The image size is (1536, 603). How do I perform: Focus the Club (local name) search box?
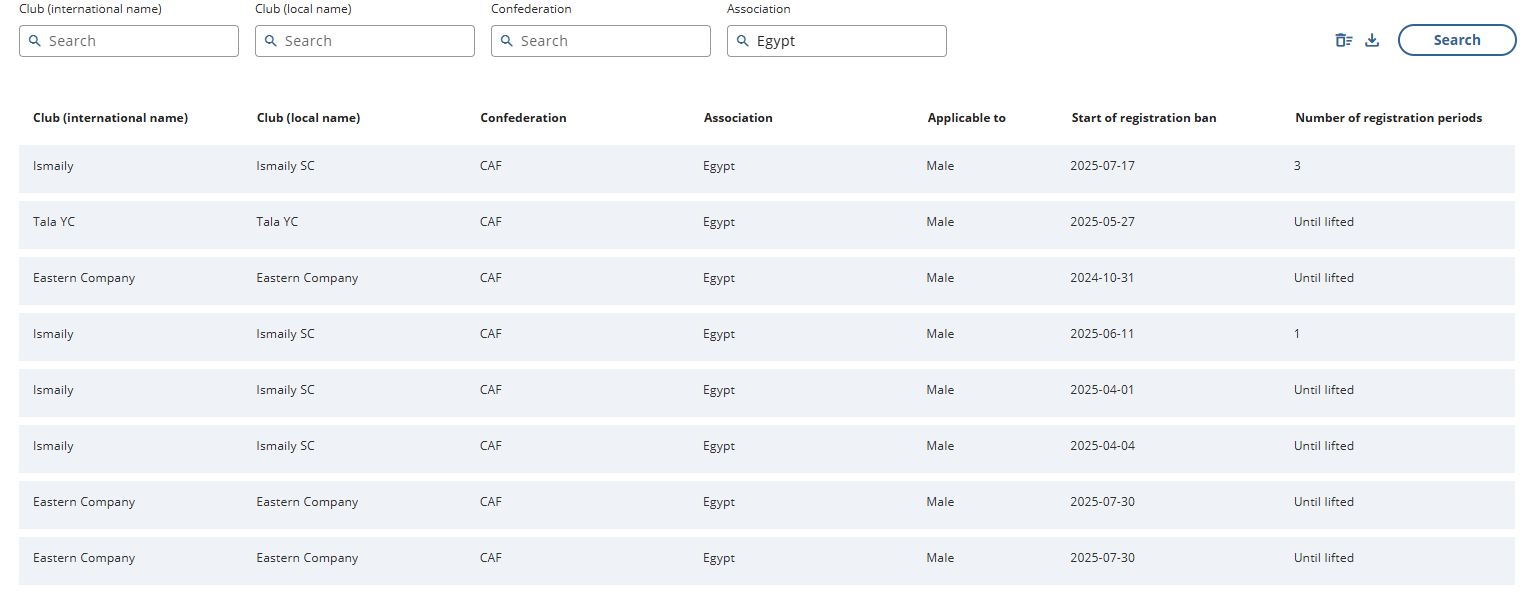click(365, 41)
